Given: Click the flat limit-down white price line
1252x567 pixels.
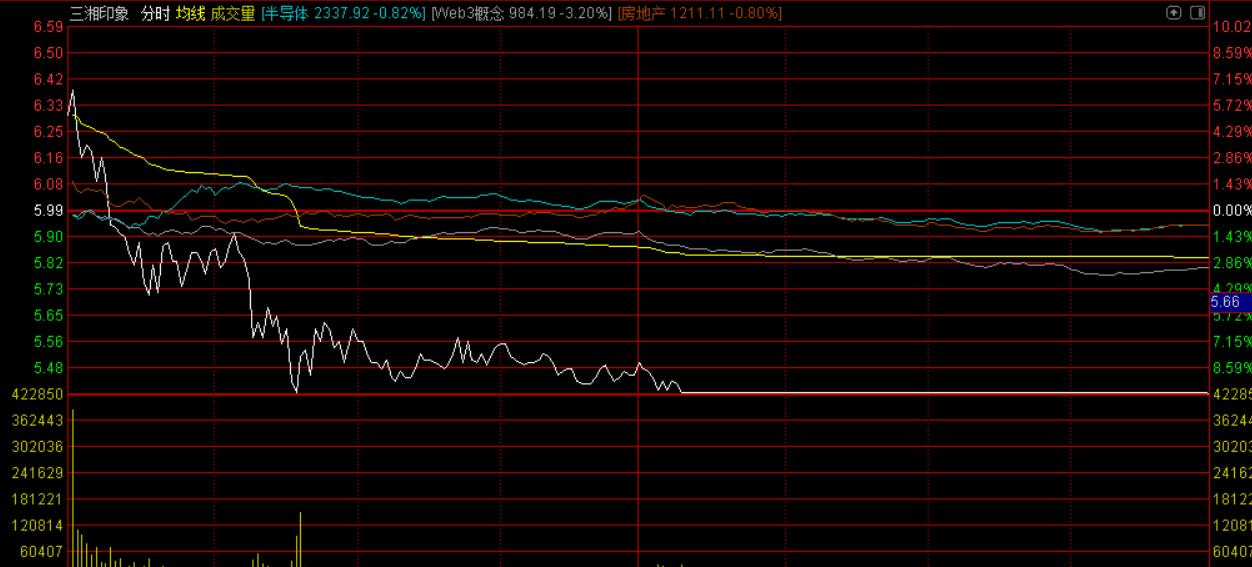Looking at the screenshot, I should coord(945,393).
